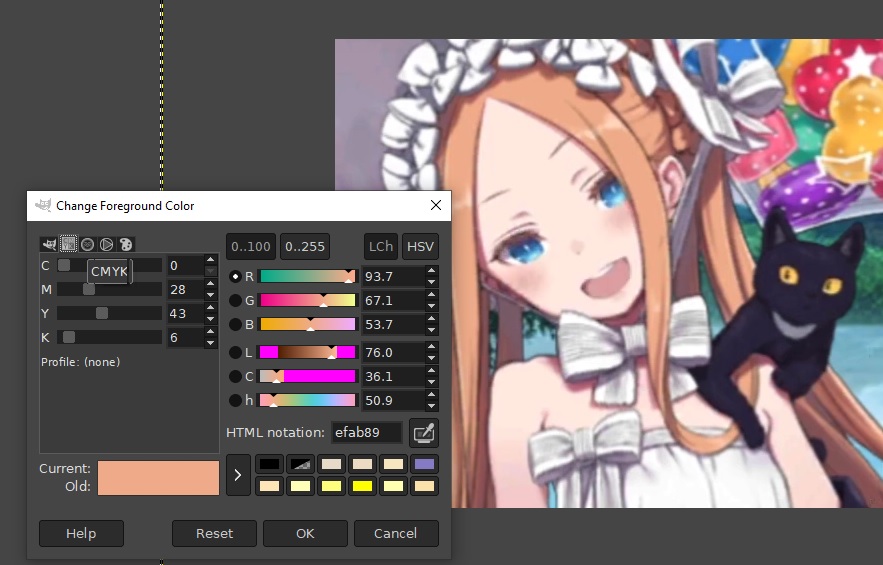Click the Magenta slider handle
Viewport: 883px width, 565px height.
coord(89,289)
